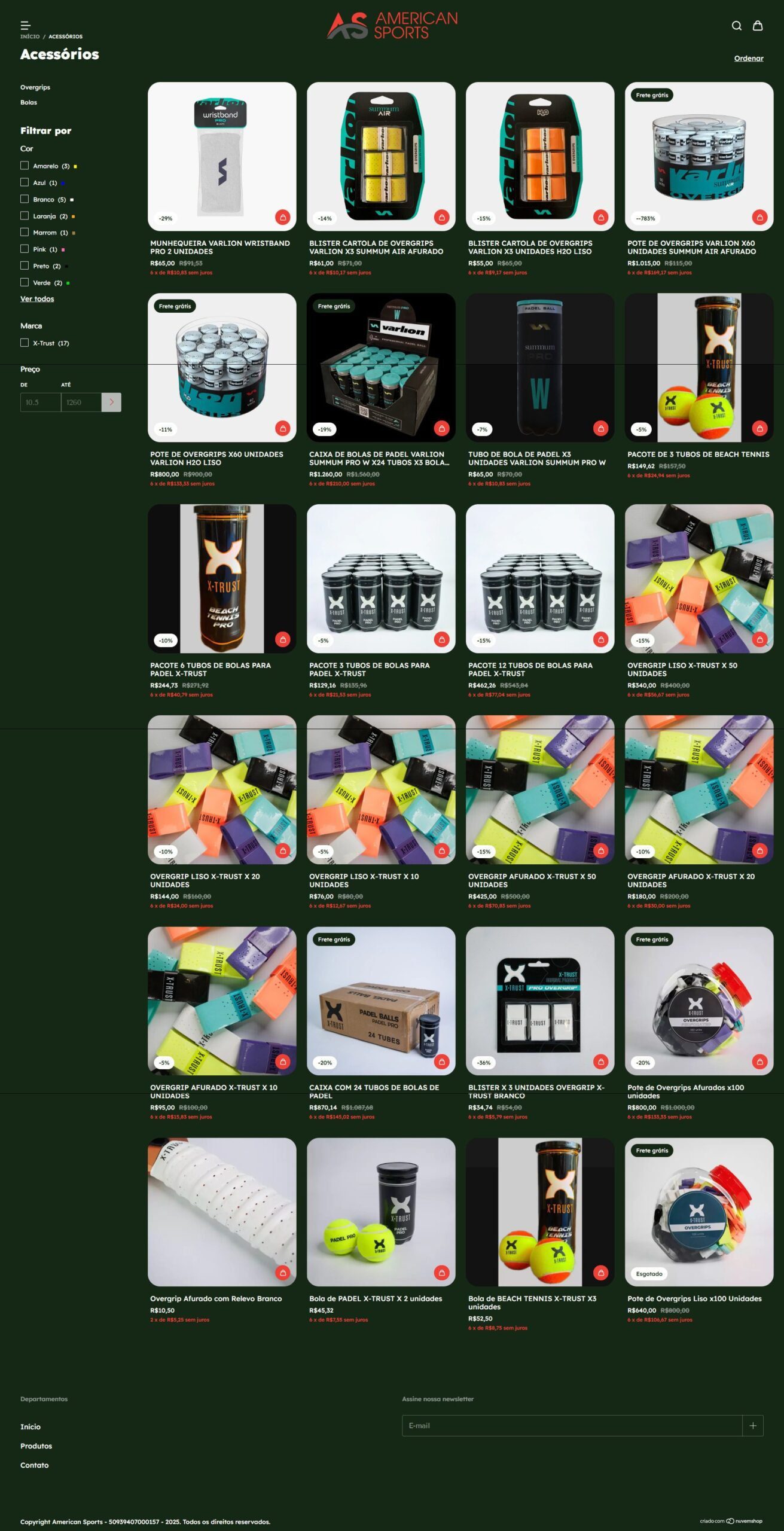Open Pote de Overgrips H2O Liso thumbnail
This screenshot has width=784, height=1531.
[222, 367]
